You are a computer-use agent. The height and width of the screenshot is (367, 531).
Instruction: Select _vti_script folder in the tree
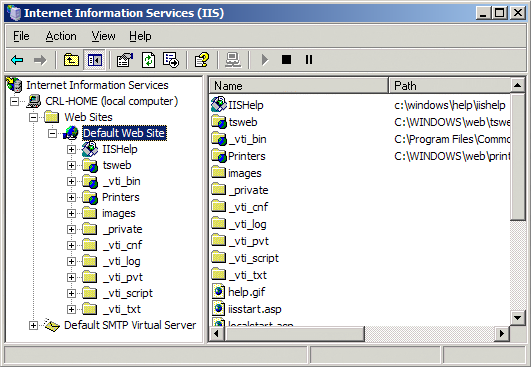pyautogui.click(x=127, y=293)
